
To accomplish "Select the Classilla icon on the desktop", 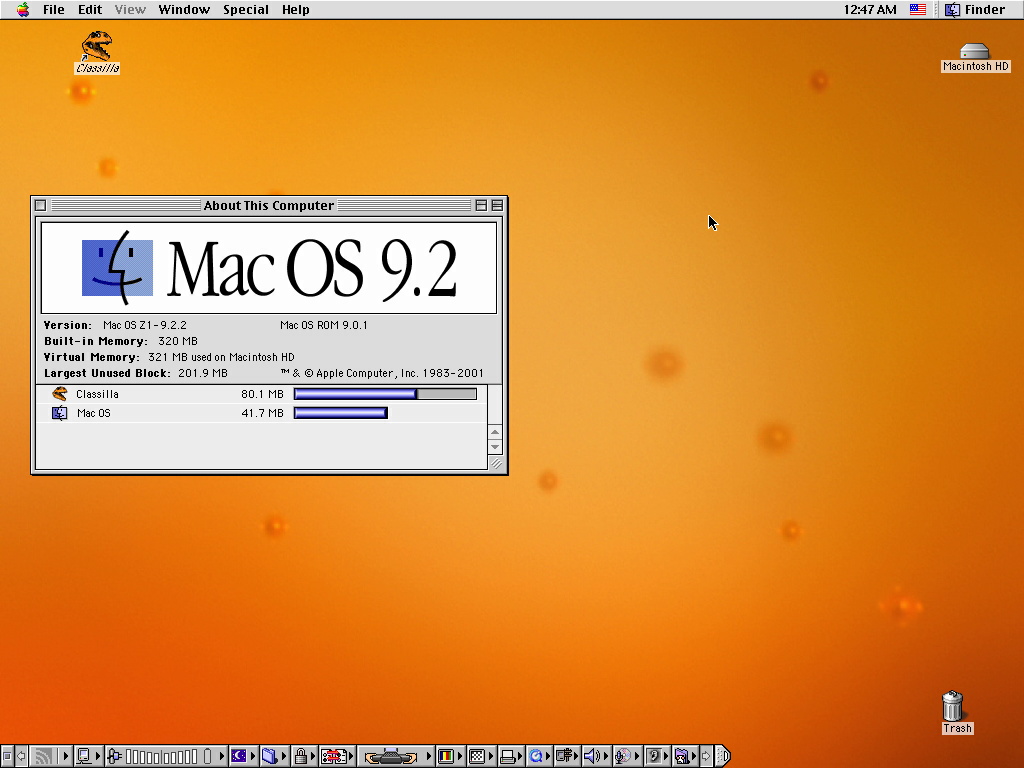I will pyautogui.click(x=97, y=46).
